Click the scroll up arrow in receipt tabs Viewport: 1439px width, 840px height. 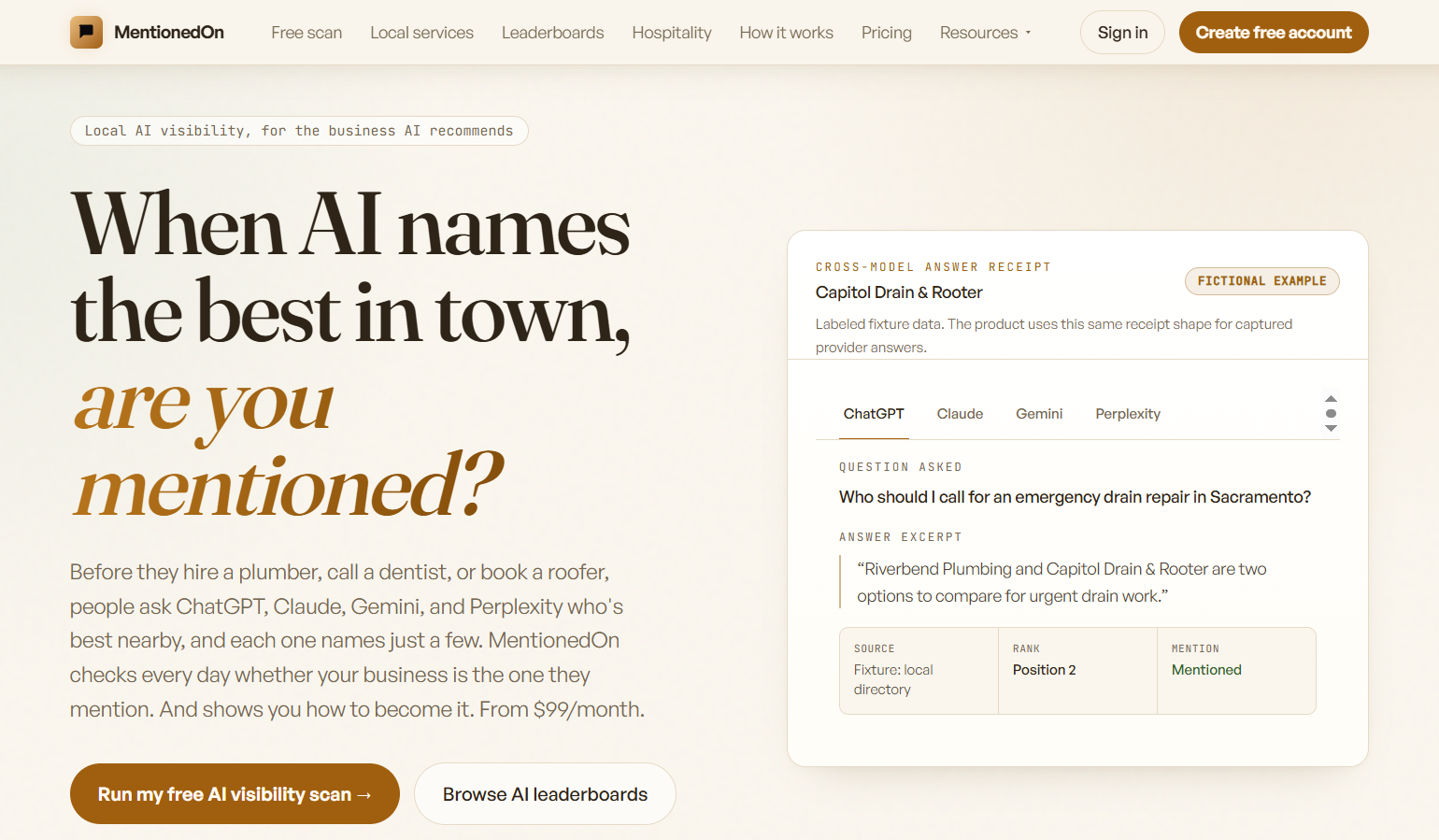click(x=1331, y=399)
